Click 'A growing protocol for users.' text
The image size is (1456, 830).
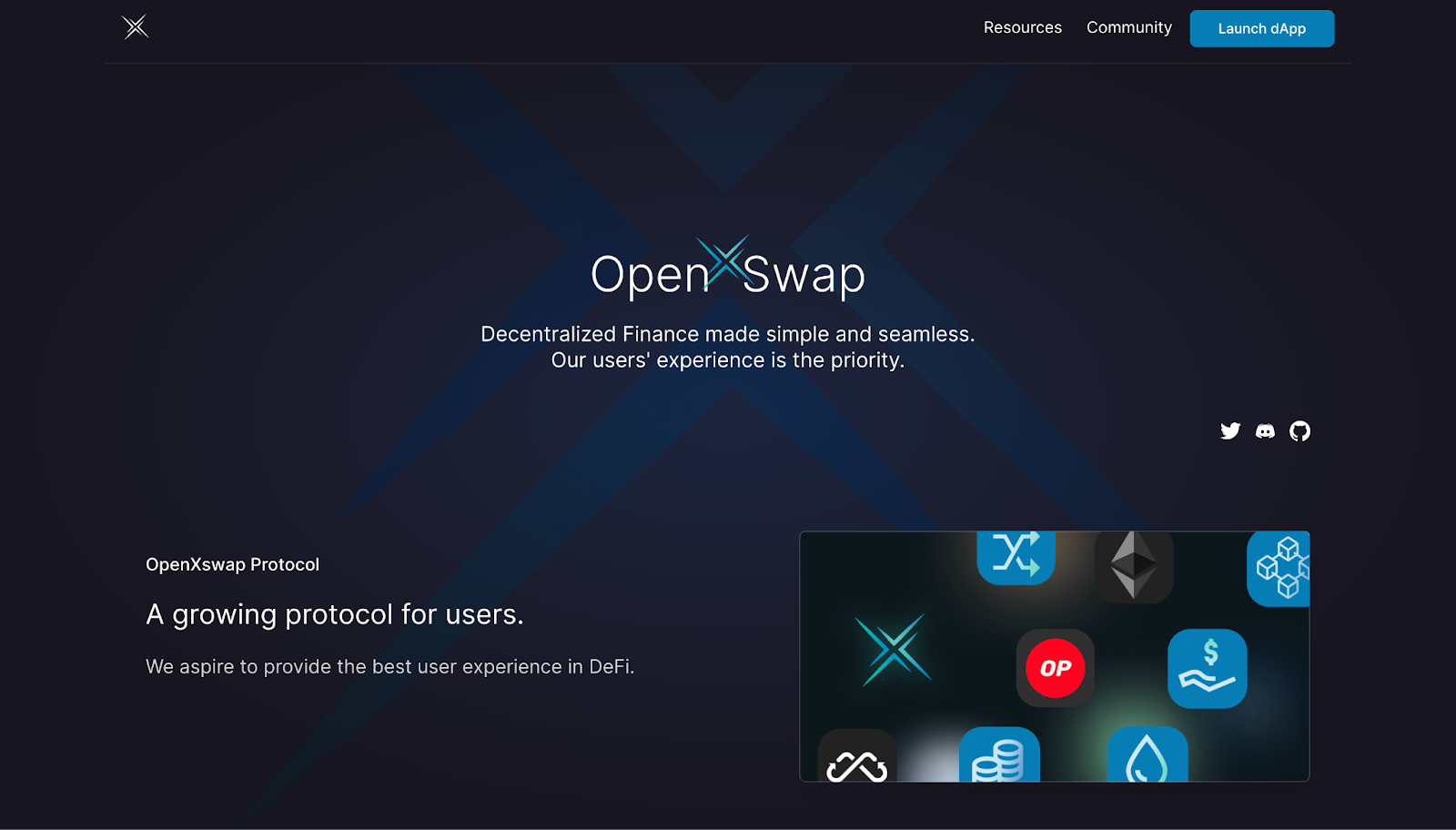(335, 615)
